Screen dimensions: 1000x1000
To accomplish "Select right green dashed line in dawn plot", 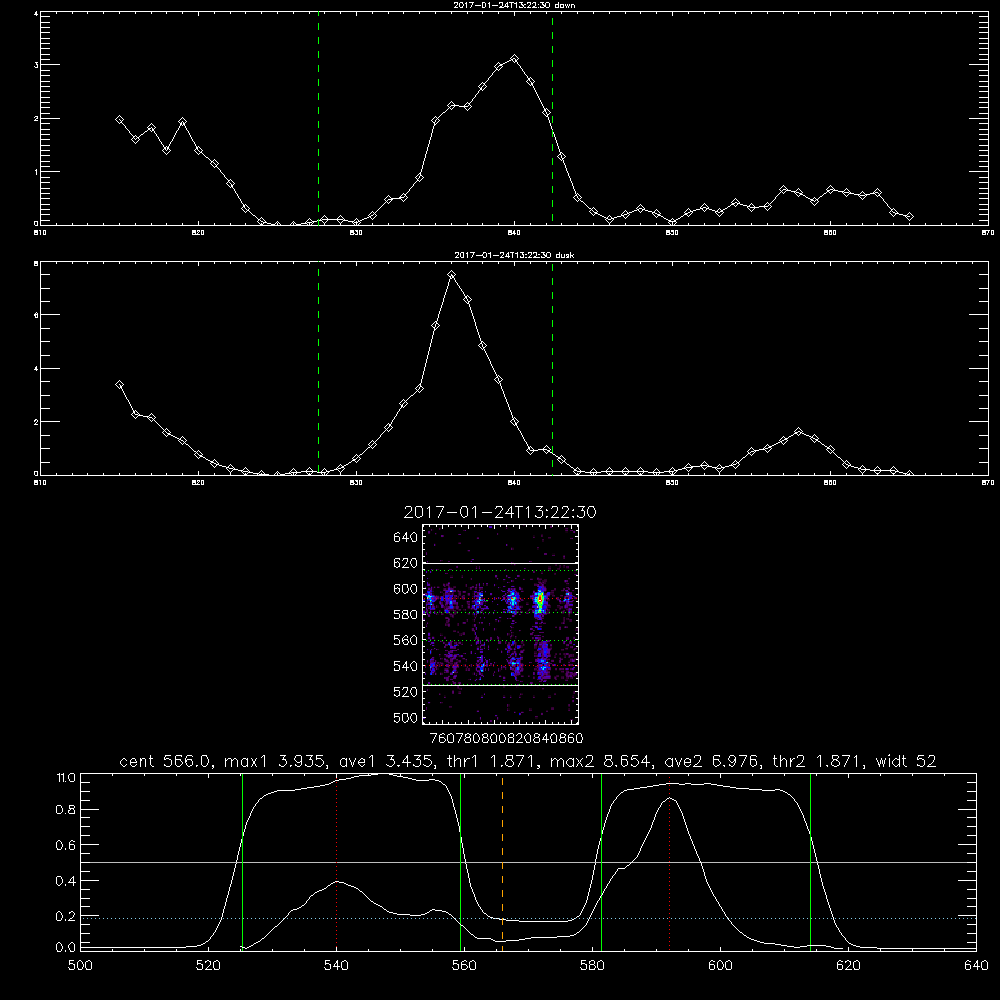I will tap(552, 118).
